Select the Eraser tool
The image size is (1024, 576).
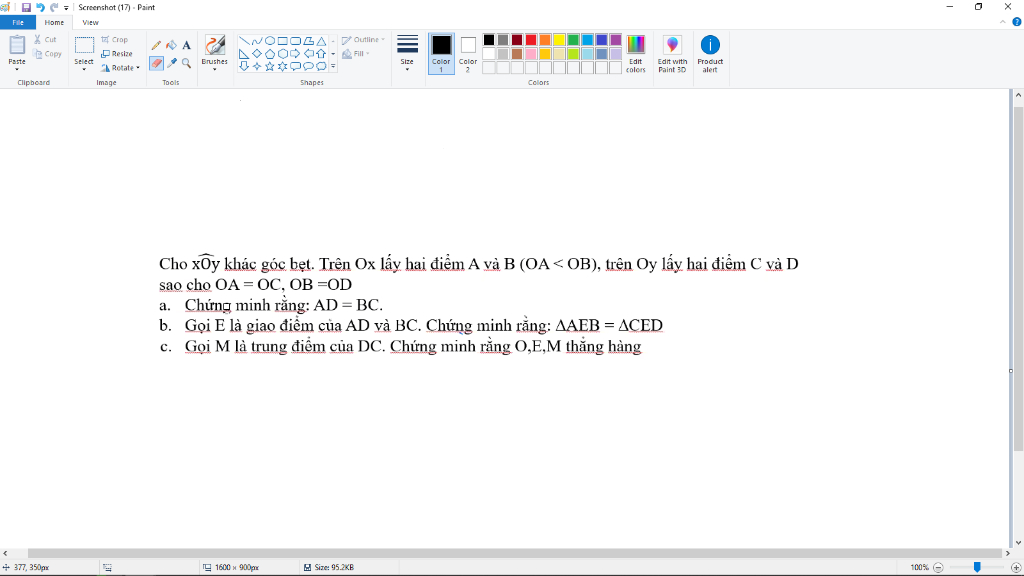click(x=156, y=63)
